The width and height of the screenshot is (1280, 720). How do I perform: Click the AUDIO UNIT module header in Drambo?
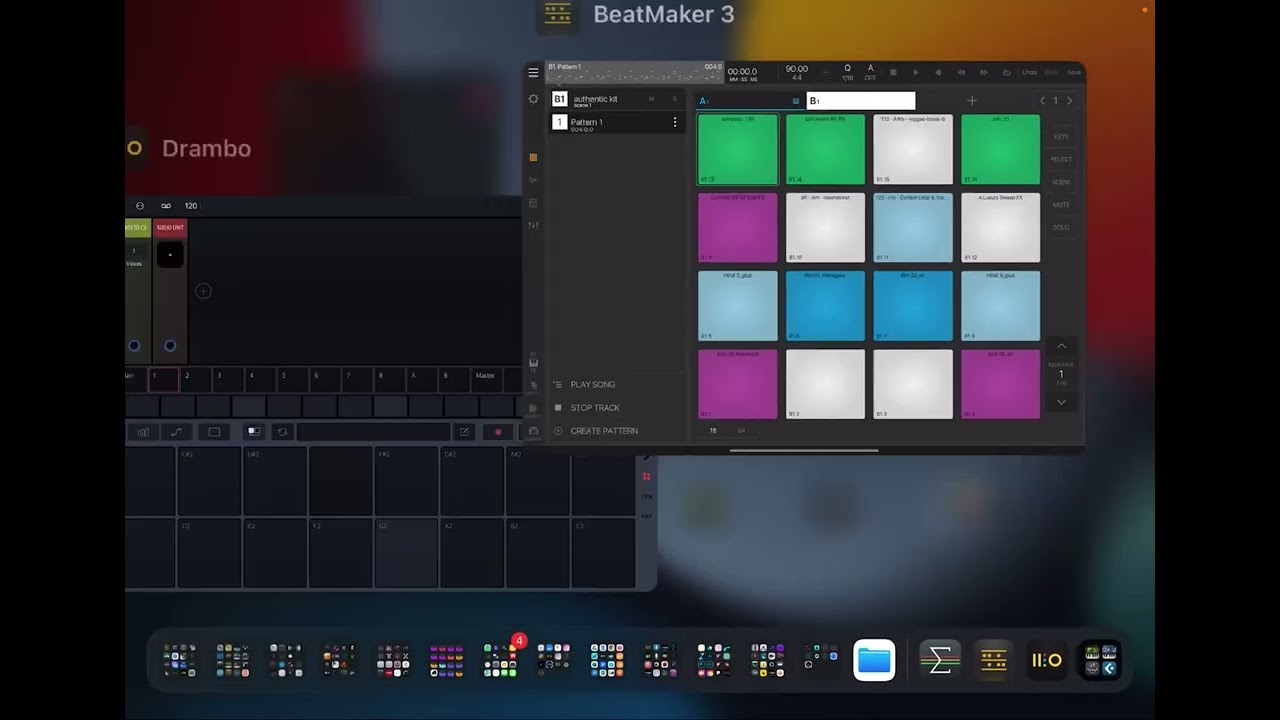[170, 228]
